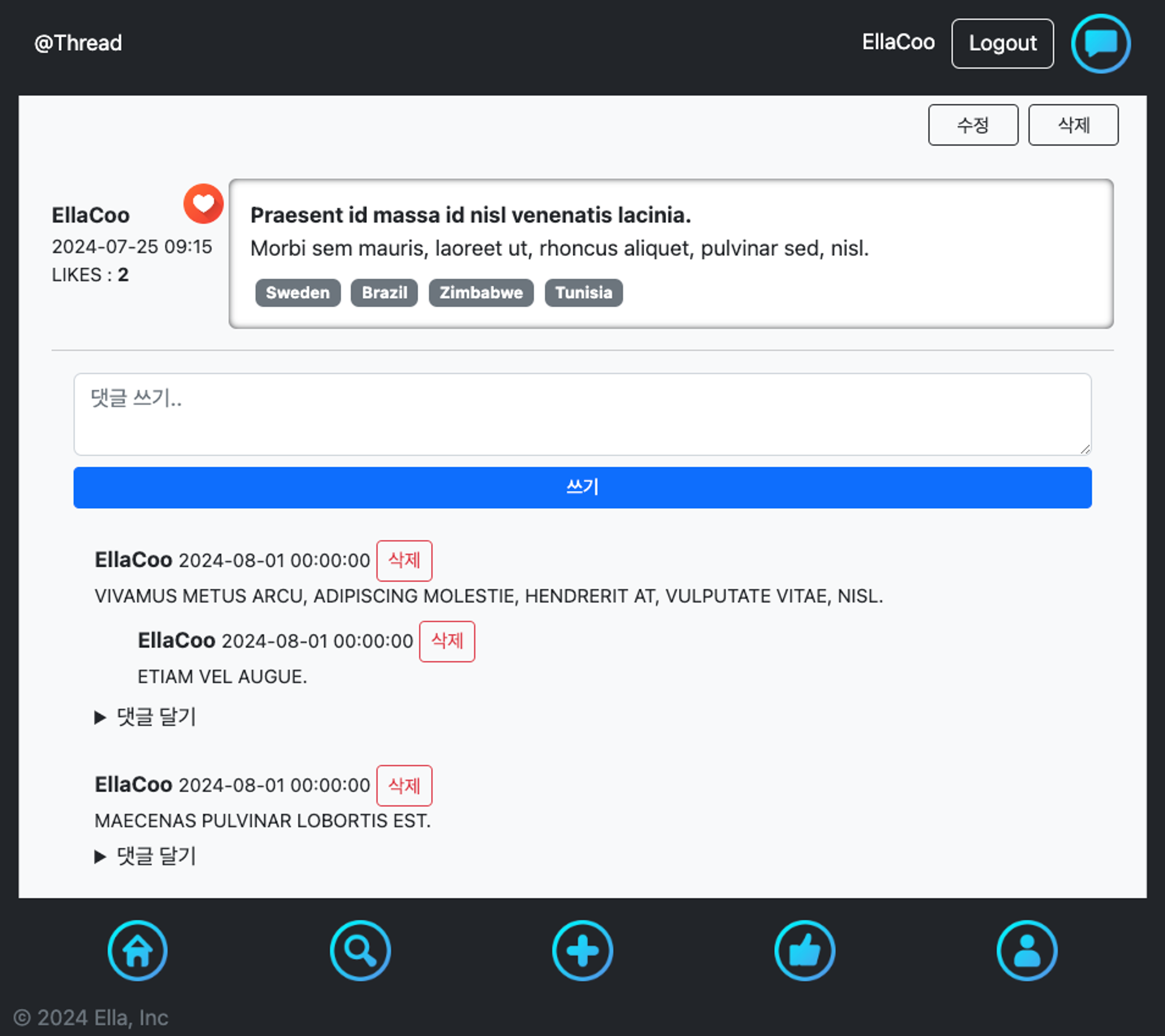1165x1036 pixels.
Task: Open the chat bubble icon in header
Action: click(x=1100, y=44)
